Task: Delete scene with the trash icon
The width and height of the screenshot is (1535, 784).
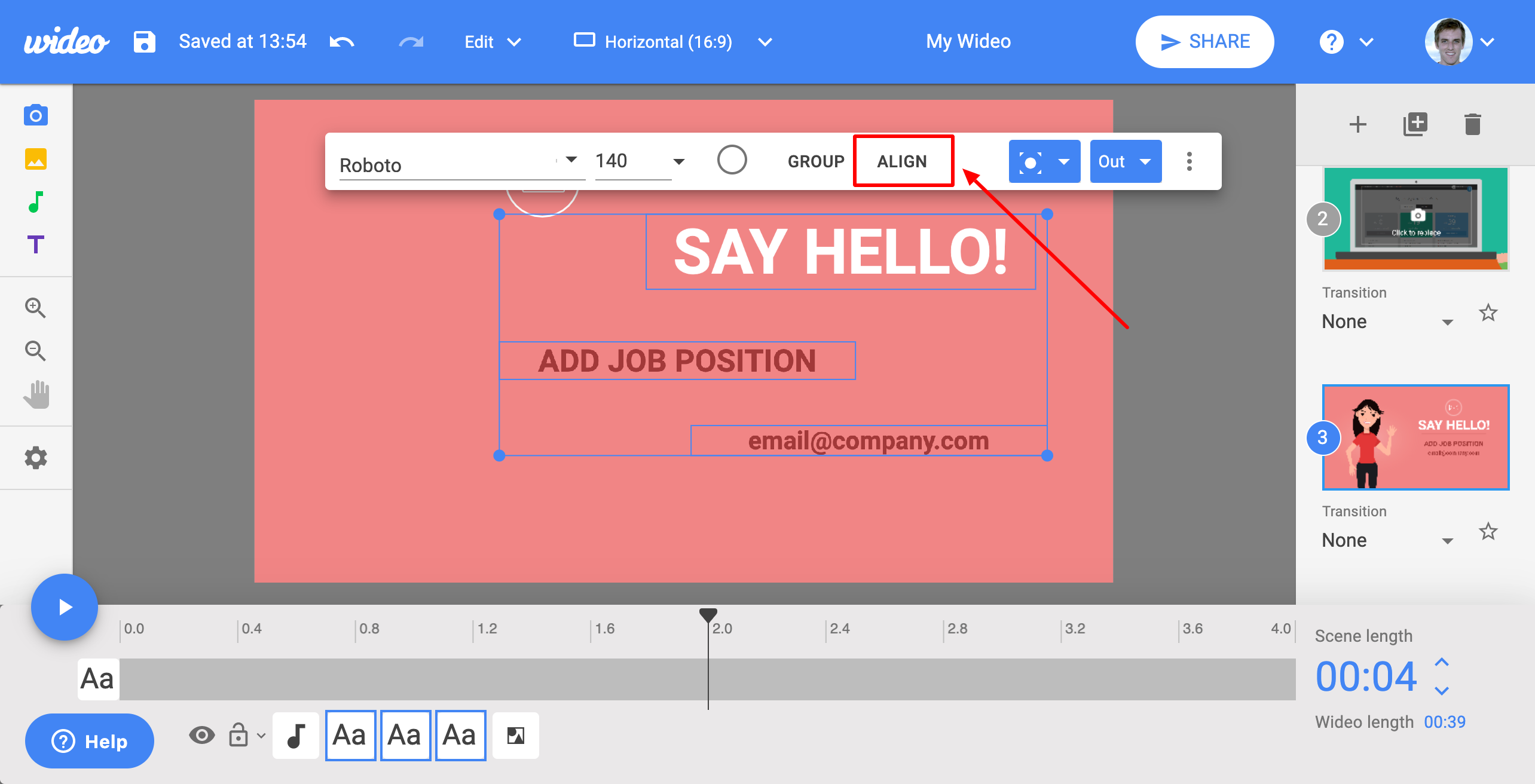Action: (1472, 124)
